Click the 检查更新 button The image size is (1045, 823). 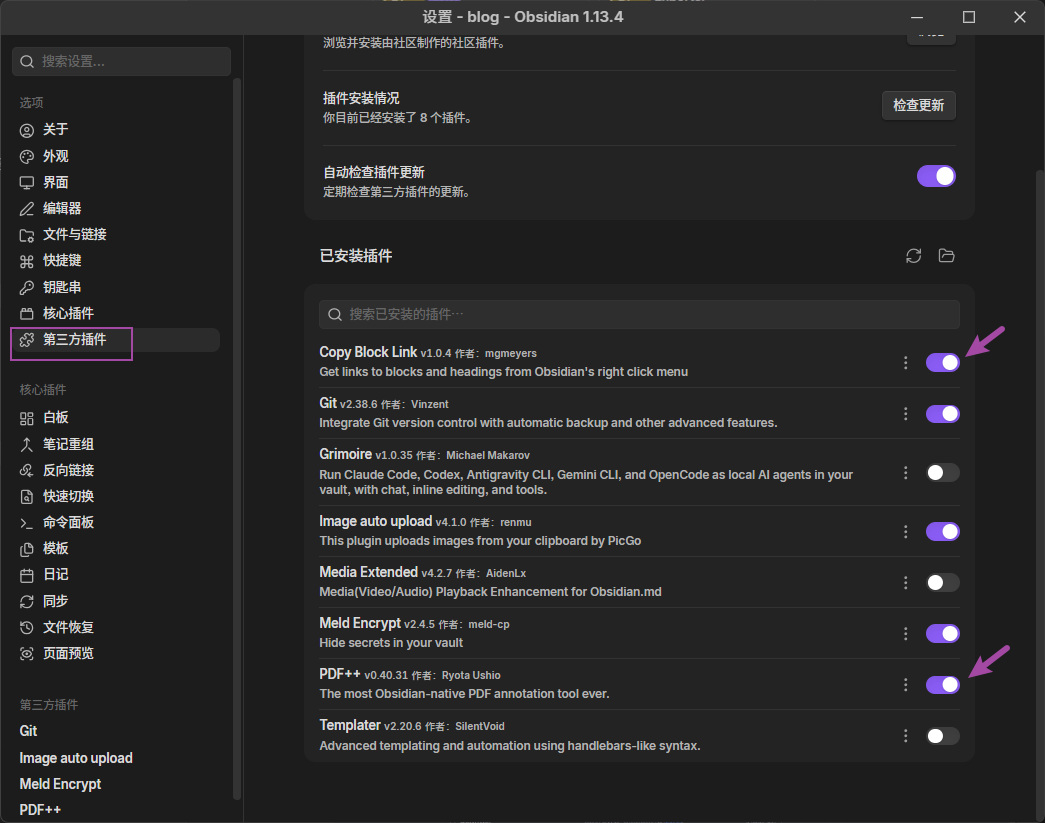(918, 105)
